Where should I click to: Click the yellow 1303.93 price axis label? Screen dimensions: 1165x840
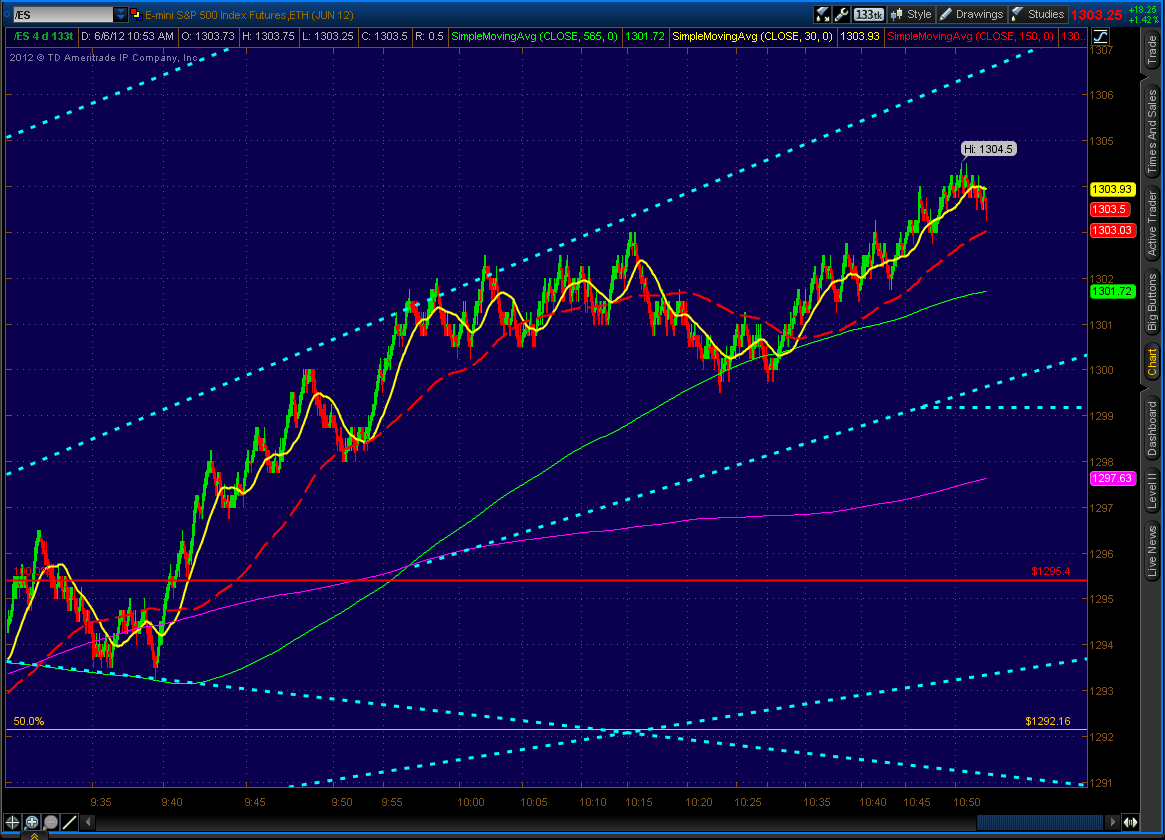tap(1112, 189)
